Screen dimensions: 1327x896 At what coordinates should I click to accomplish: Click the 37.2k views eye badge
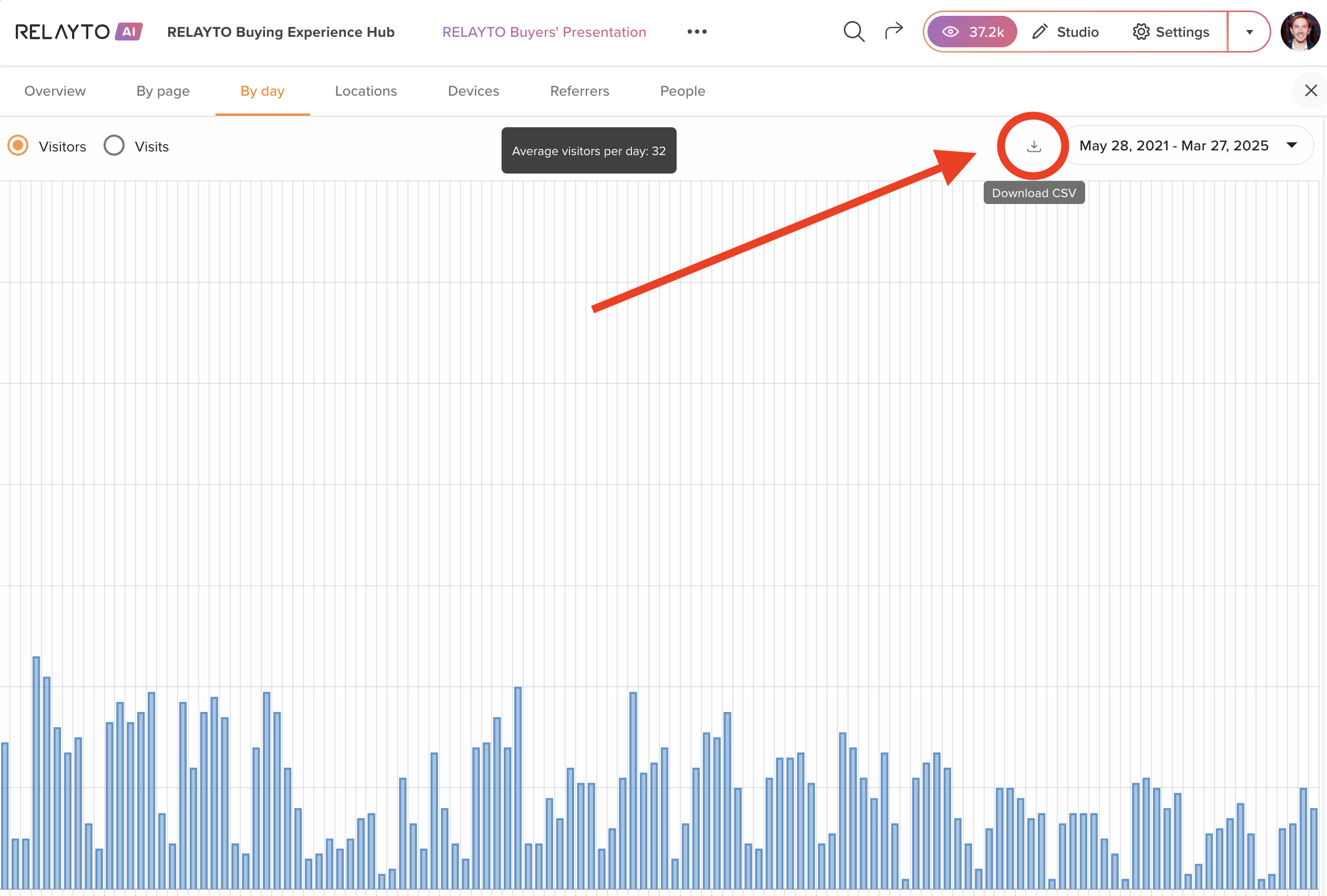pos(972,32)
